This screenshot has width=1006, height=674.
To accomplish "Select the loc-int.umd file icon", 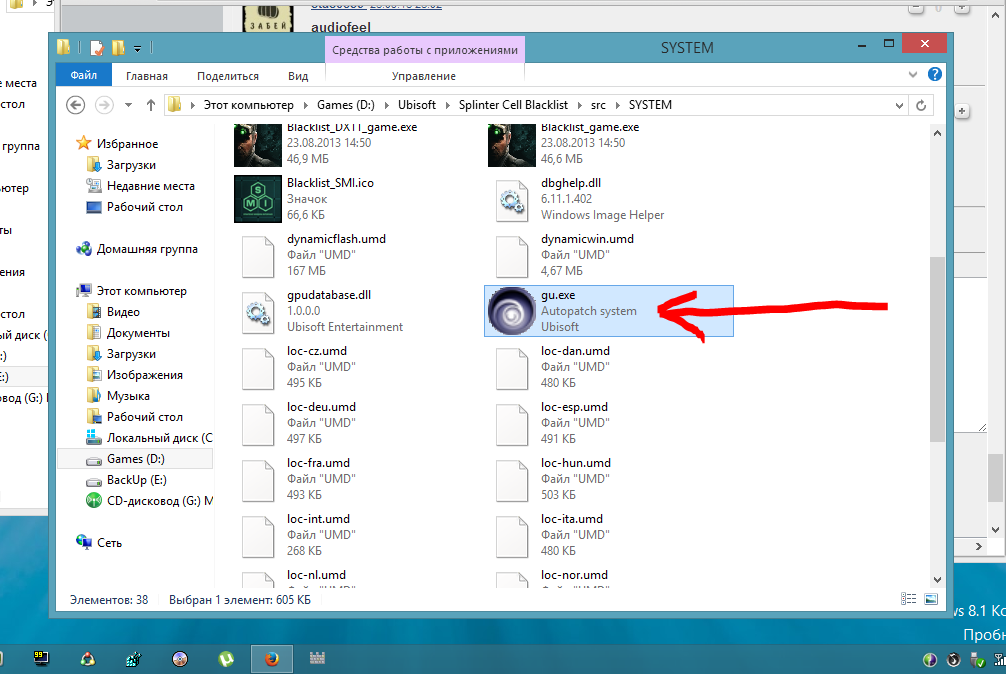I will [x=258, y=535].
